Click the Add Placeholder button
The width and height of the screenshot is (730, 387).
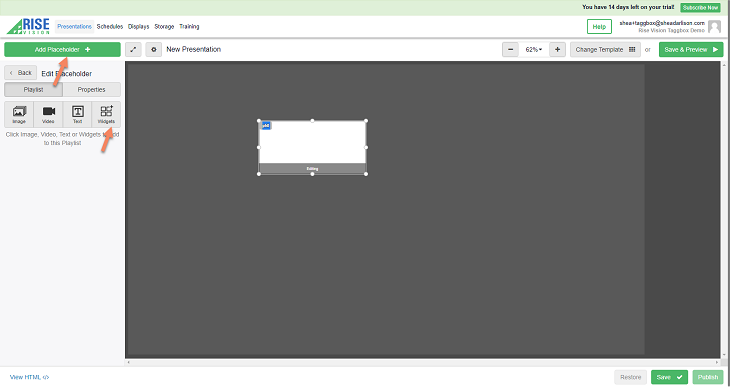coord(62,49)
